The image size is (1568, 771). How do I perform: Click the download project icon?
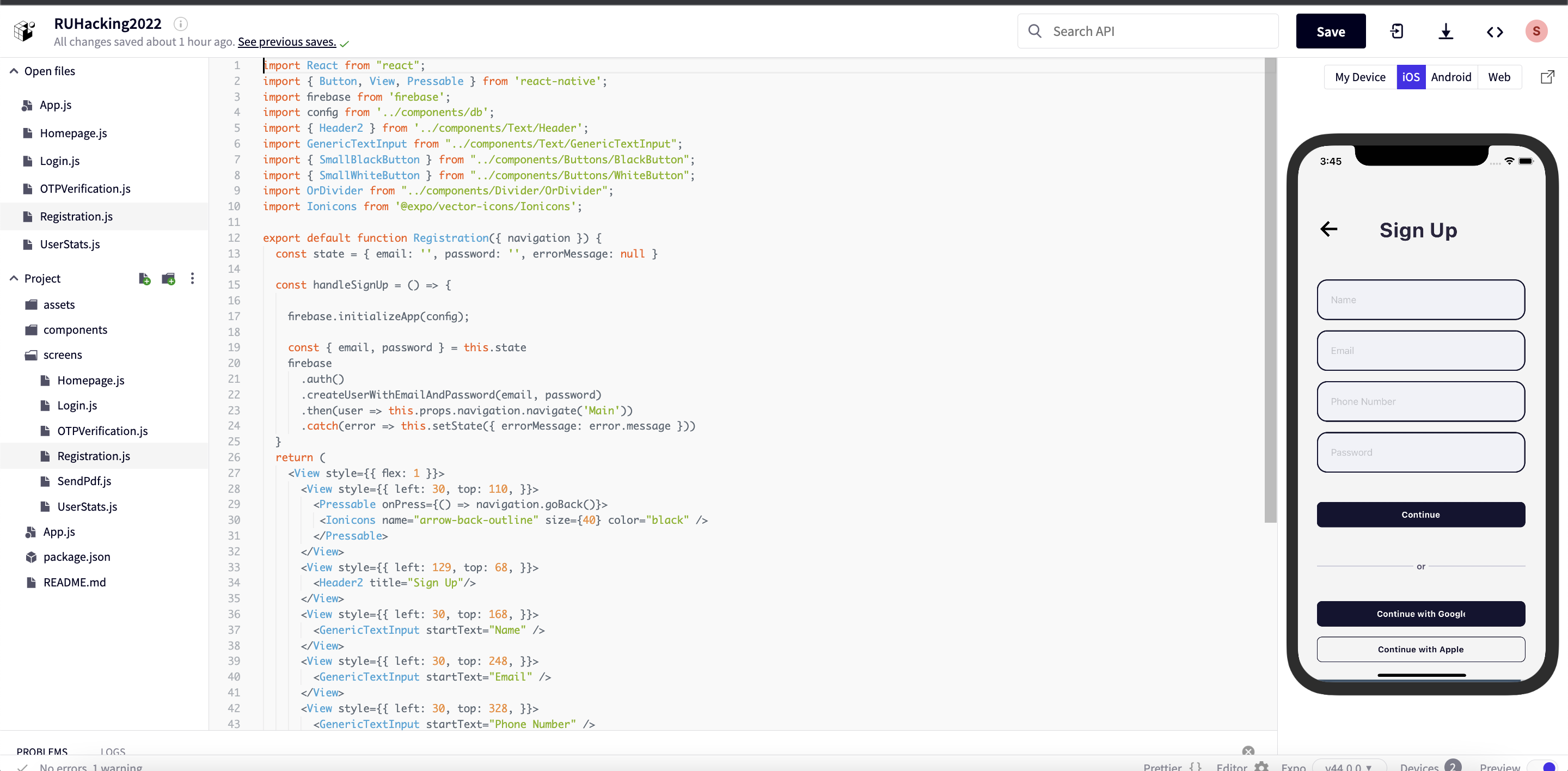pyautogui.click(x=1445, y=32)
